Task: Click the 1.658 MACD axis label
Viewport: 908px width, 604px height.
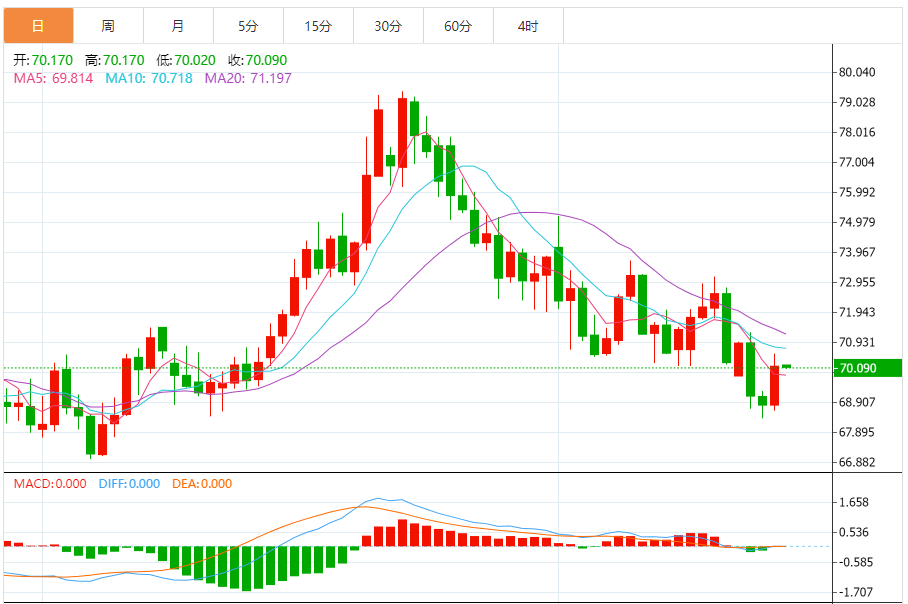Action: pyautogui.click(x=854, y=503)
